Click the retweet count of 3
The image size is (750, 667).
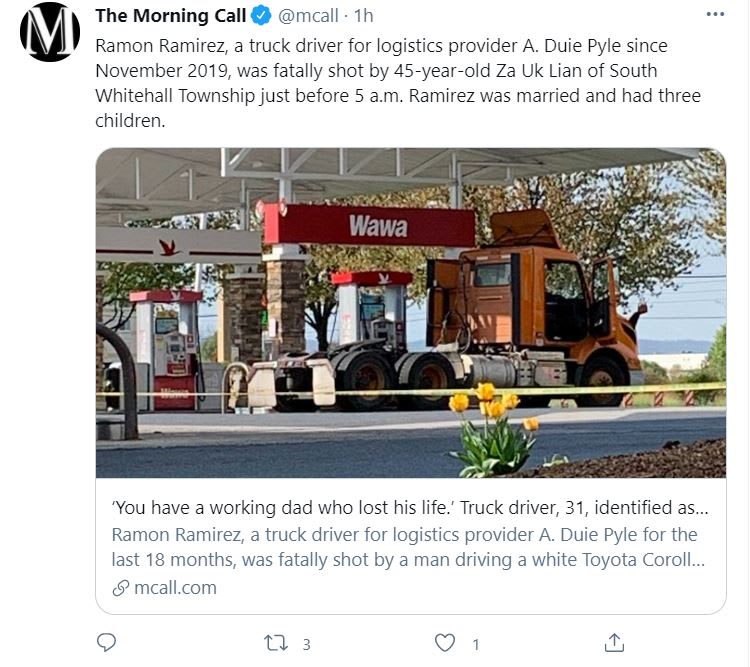(x=306, y=643)
